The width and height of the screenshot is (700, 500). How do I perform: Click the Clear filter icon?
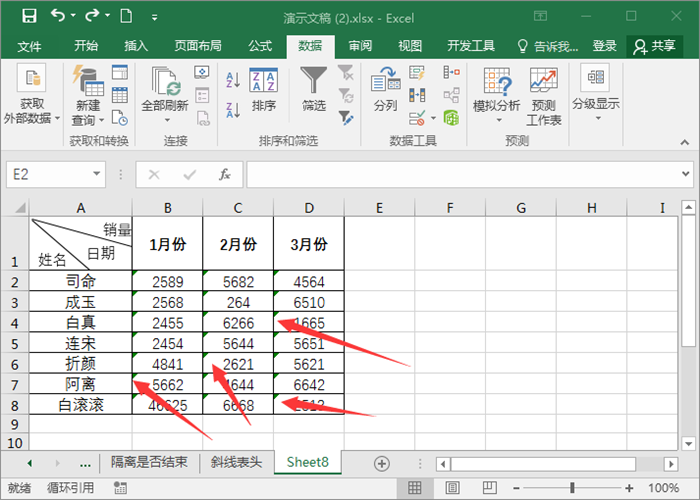click(346, 72)
